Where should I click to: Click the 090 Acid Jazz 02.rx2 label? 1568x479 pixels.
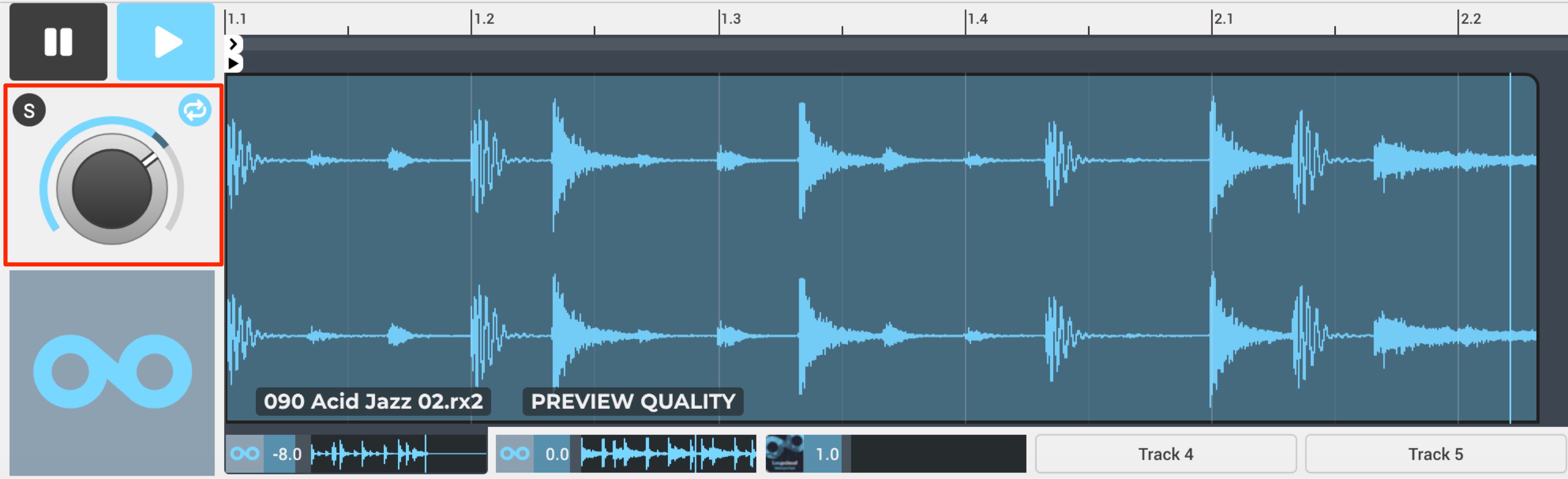click(373, 402)
